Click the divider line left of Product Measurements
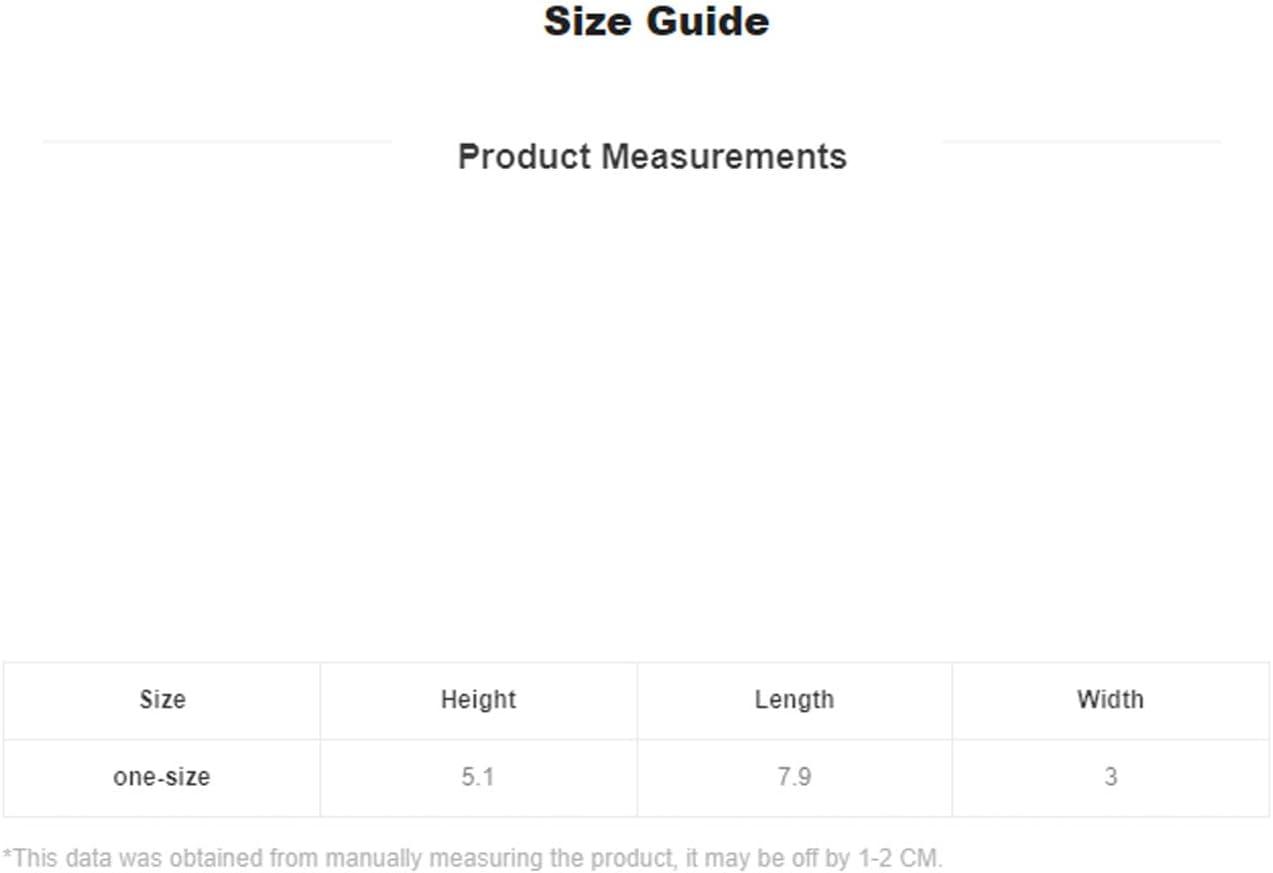The height and width of the screenshot is (873, 1273). click(217, 142)
